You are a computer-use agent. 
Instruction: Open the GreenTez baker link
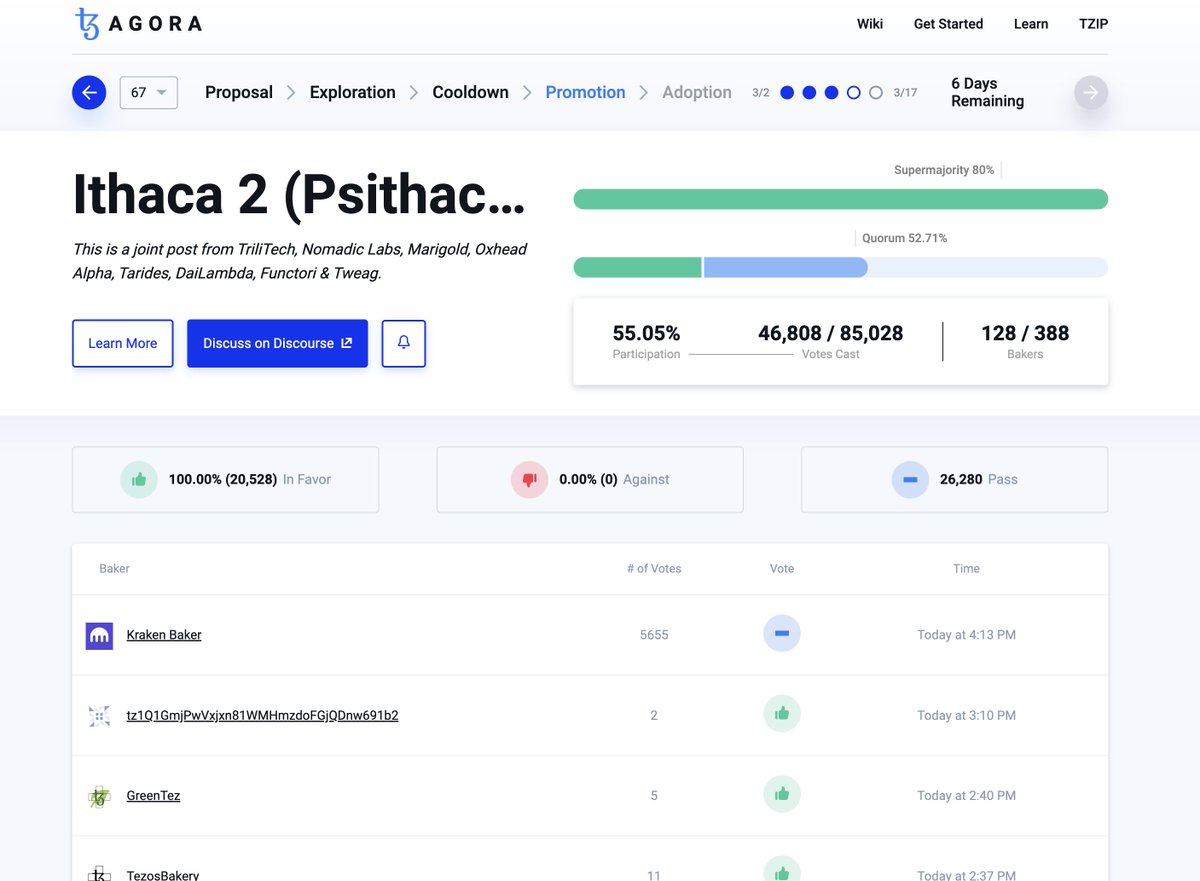click(153, 796)
